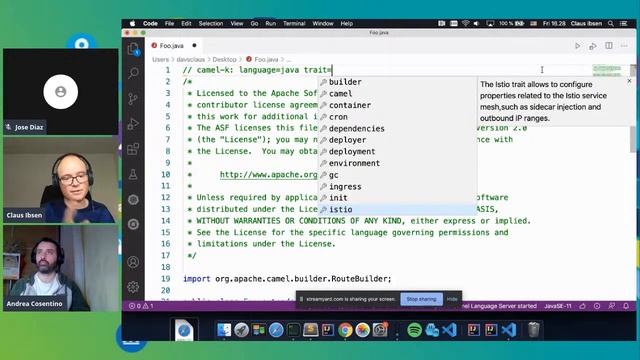Choose the init trait suggestion
Screen dimensions: 640x360
coord(397,198)
